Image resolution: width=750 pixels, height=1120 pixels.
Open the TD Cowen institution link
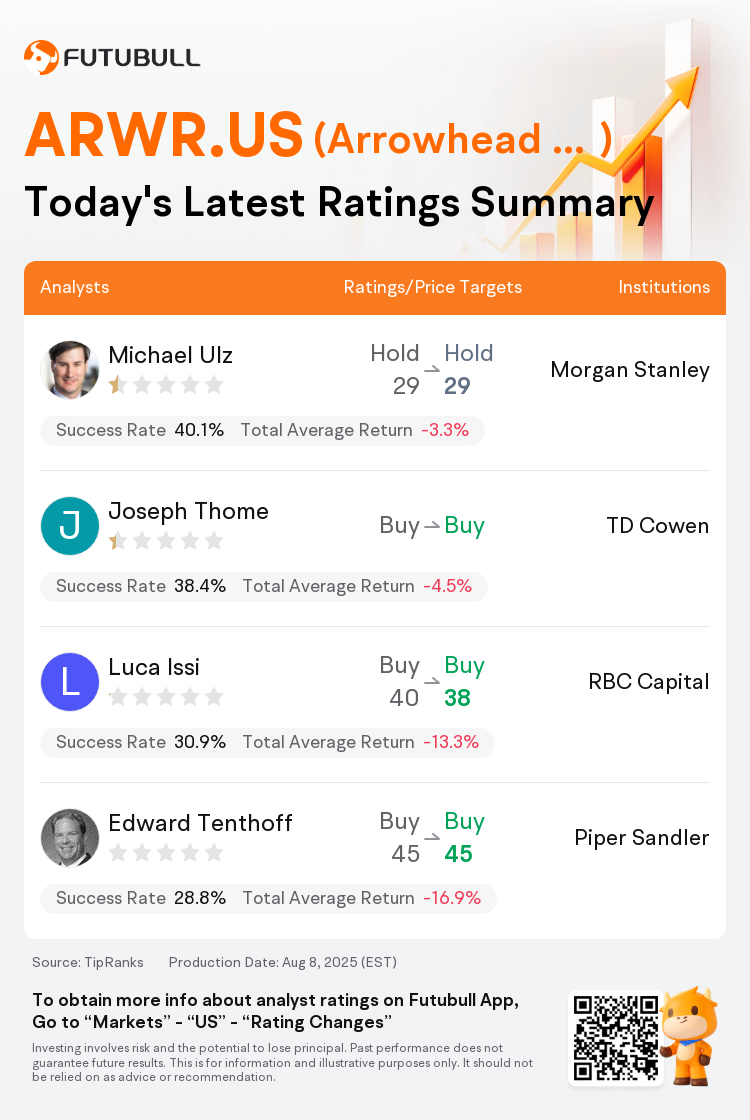(x=658, y=526)
